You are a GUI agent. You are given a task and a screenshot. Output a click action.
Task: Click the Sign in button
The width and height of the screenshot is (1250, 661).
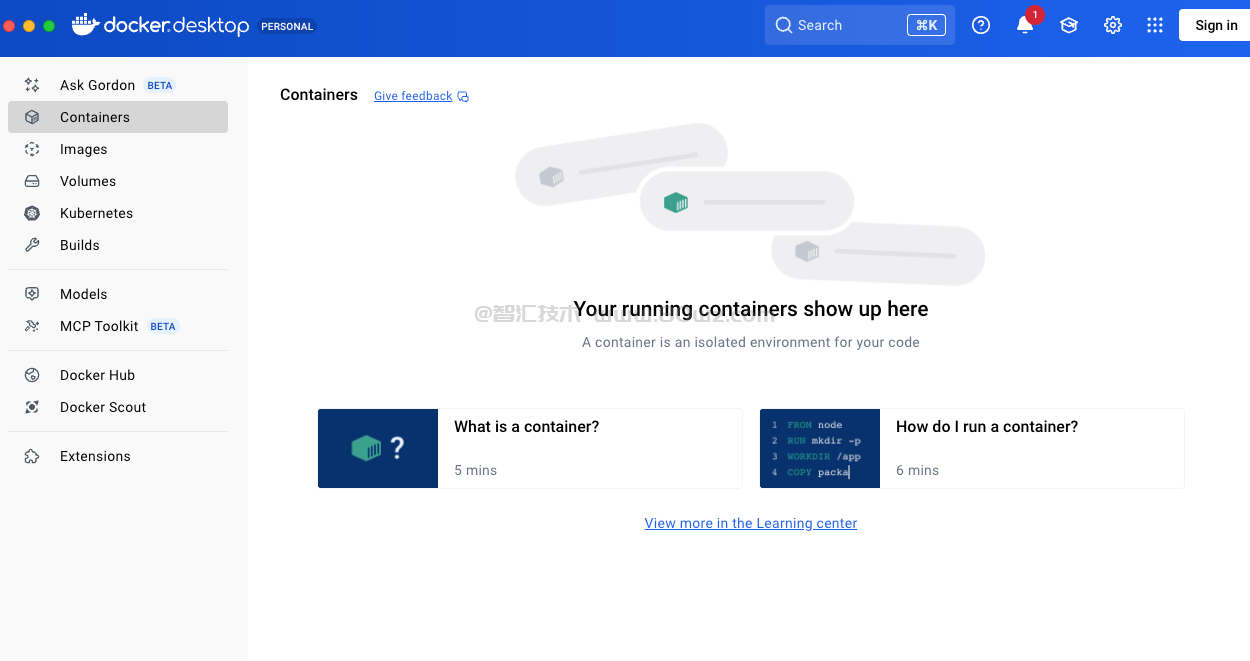[1215, 26]
